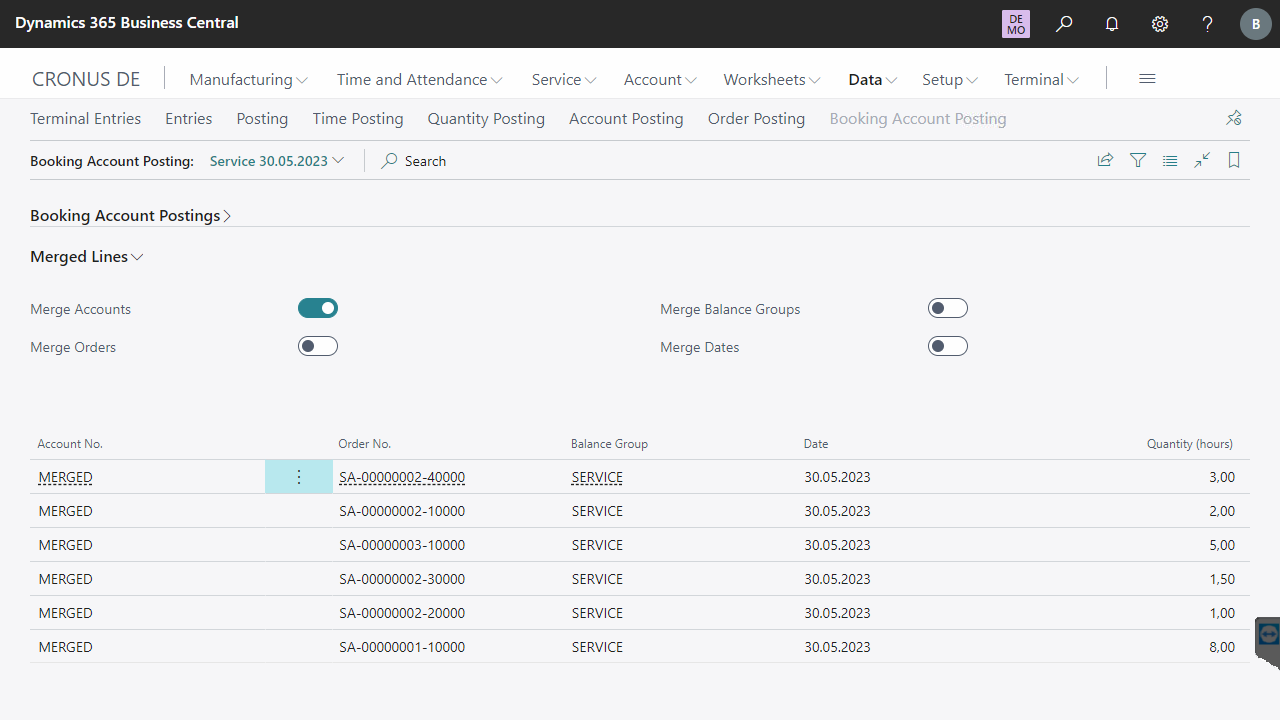Click the collapse page icon

point(1202,160)
